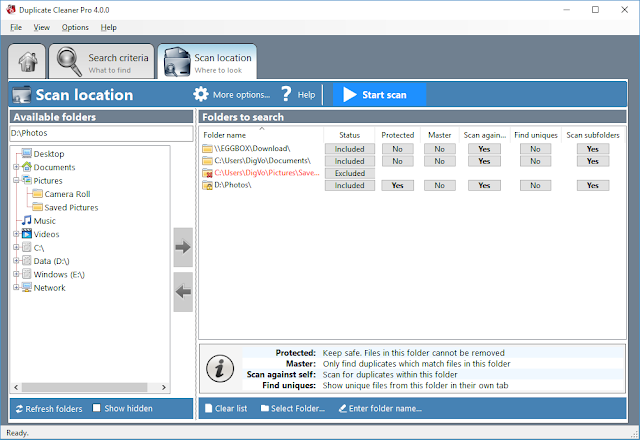Select the Saved Pictures folder icon
The height and width of the screenshot is (440, 640).
(38, 207)
